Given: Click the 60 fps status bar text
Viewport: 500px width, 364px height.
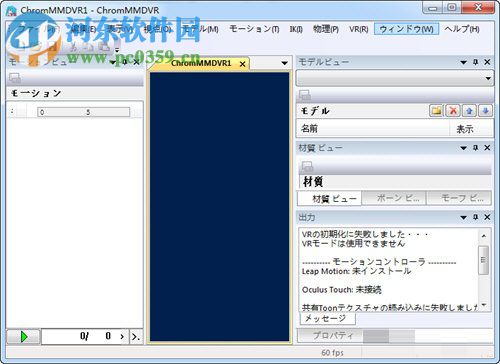Looking at the screenshot, I should point(332,352).
